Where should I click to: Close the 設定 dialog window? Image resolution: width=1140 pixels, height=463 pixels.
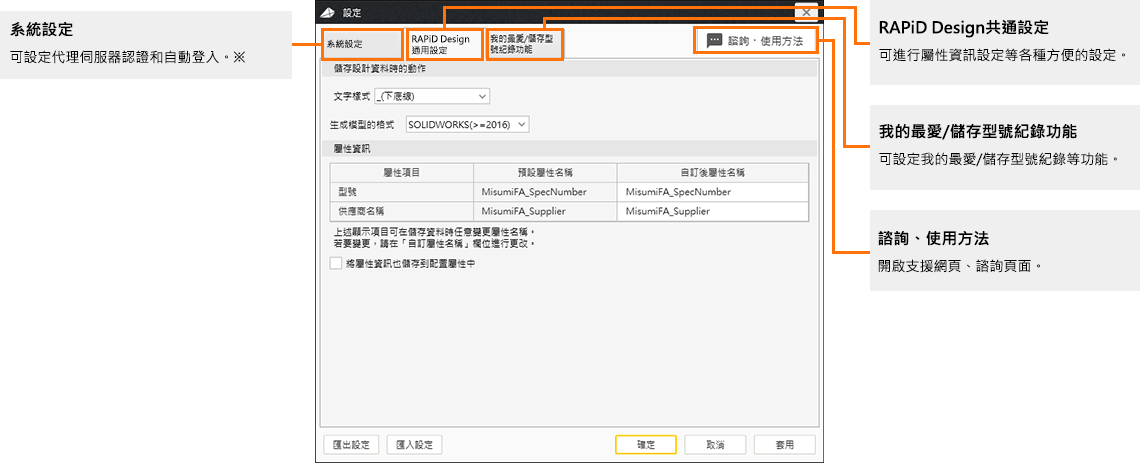pyautogui.click(x=806, y=12)
